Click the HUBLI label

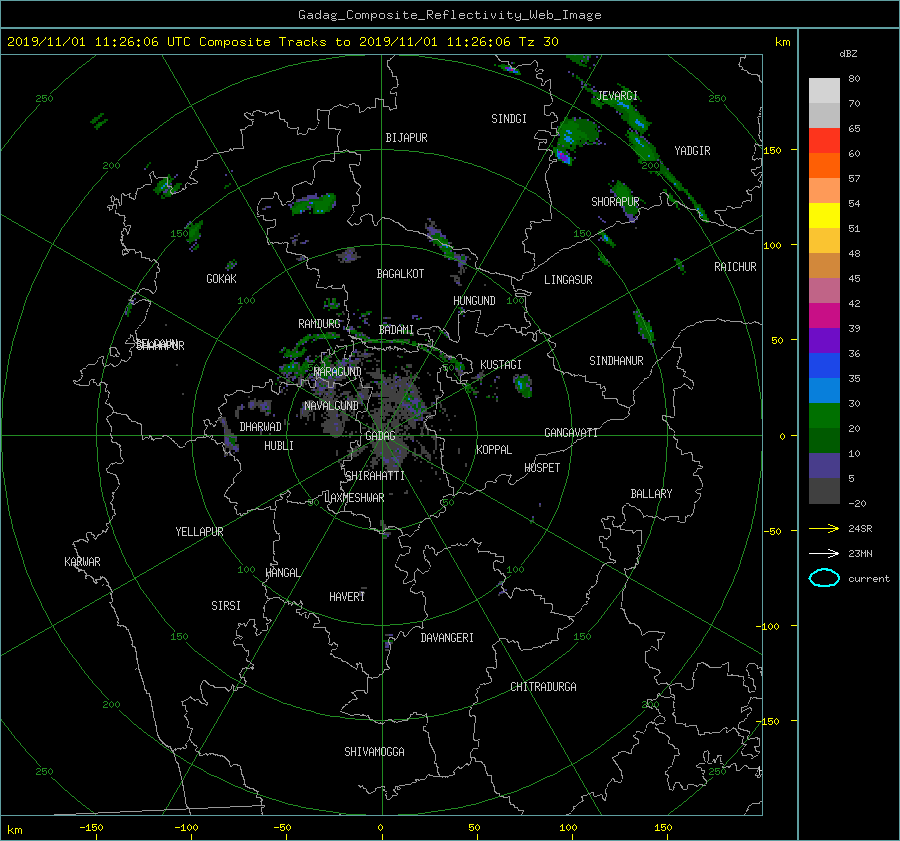coord(279,445)
